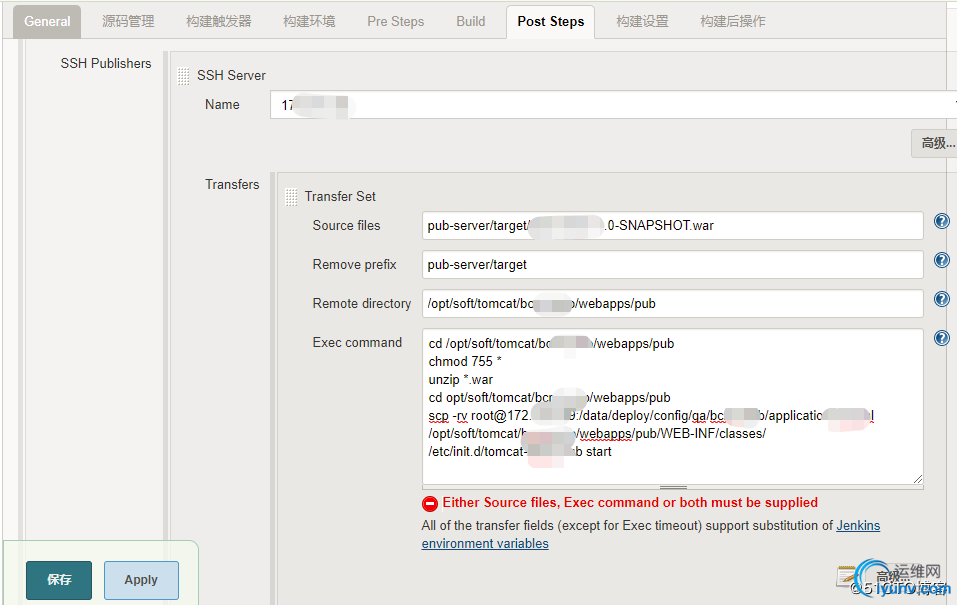Click into the Remove prefix input
Viewport: 957px width, 605px height.
pyautogui.click(x=672, y=265)
